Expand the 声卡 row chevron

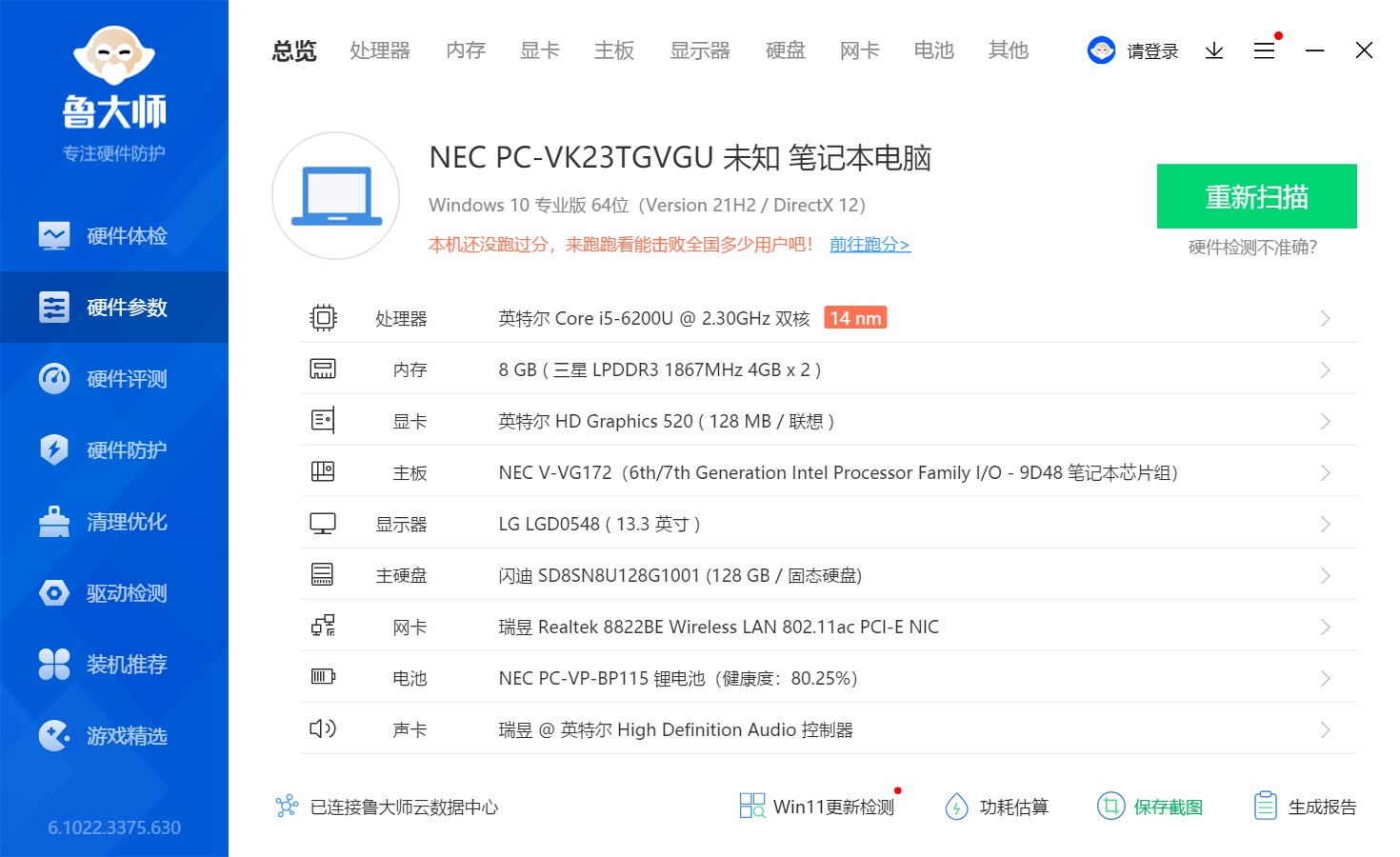coord(1325,729)
